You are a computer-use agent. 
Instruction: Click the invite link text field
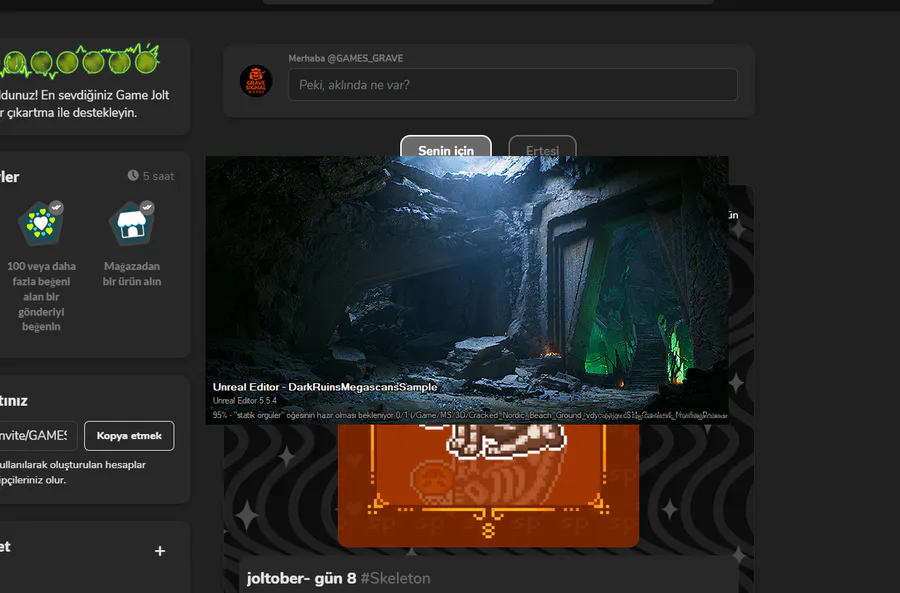point(37,436)
